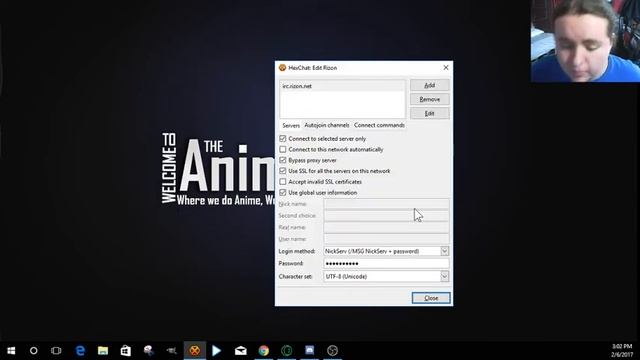Click the Close button
The width and height of the screenshot is (640, 360).
pyautogui.click(x=431, y=298)
